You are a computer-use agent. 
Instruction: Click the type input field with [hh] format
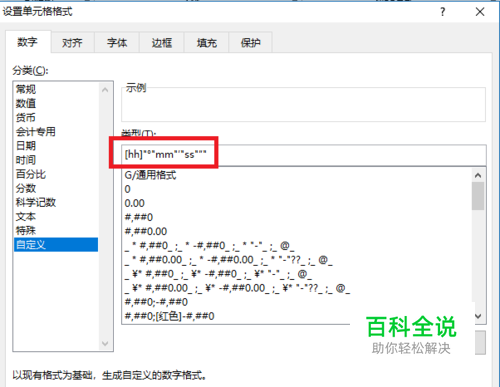(304, 155)
